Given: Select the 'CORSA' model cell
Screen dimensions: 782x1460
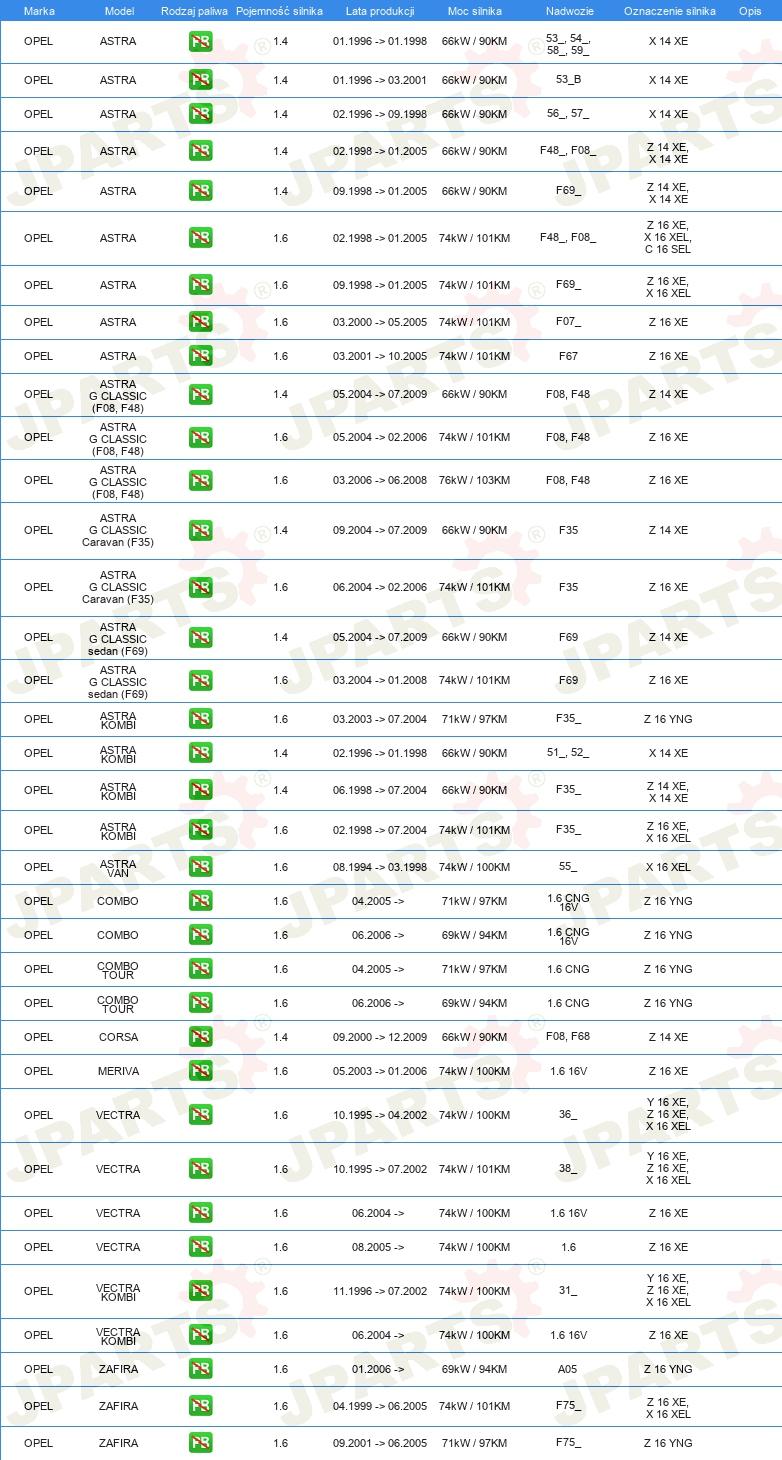Looking at the screenshot, I should pos(119,1037).
